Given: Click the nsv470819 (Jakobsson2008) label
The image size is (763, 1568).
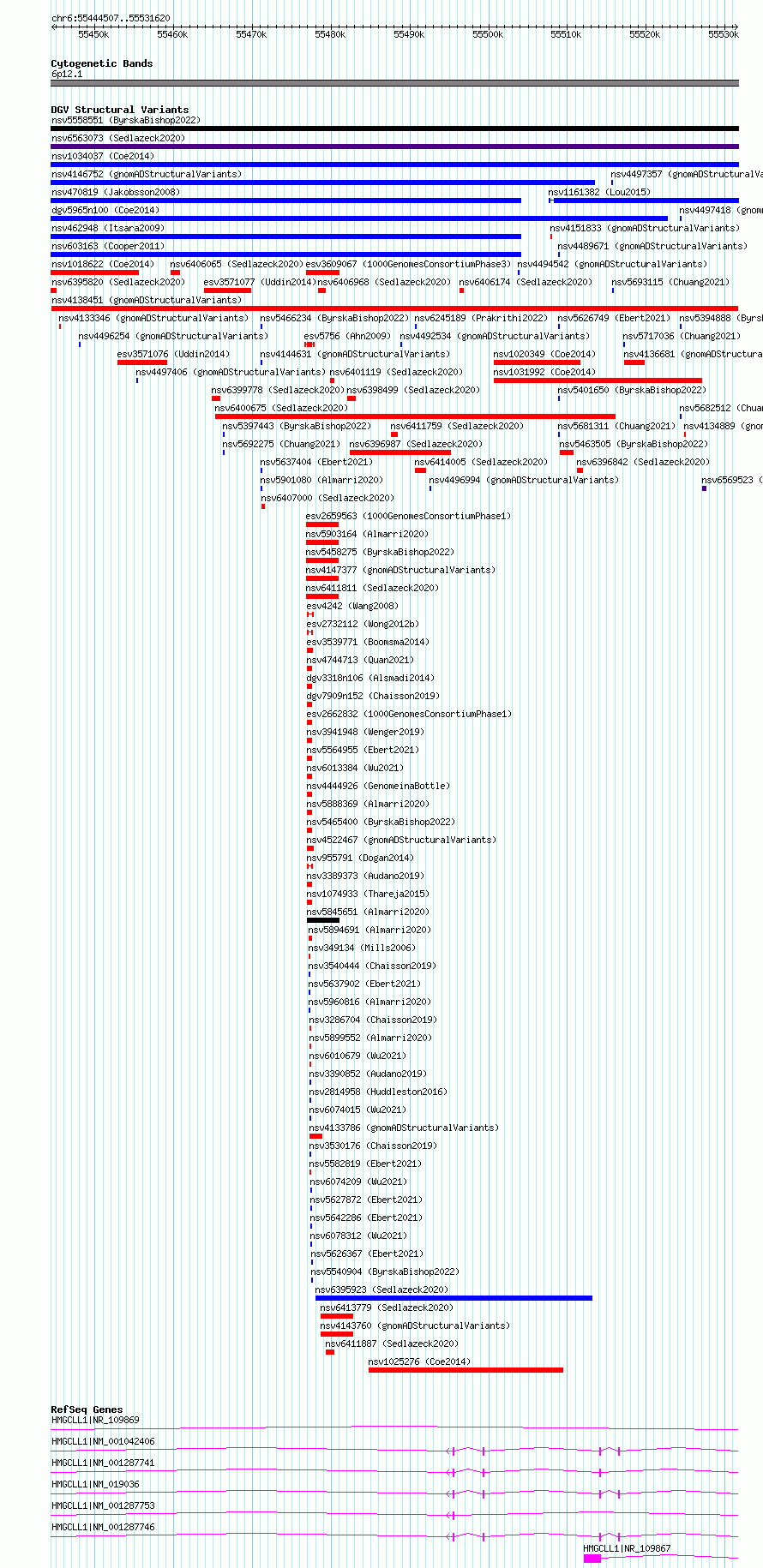Looking at the screenshot, I should [116, 192].
